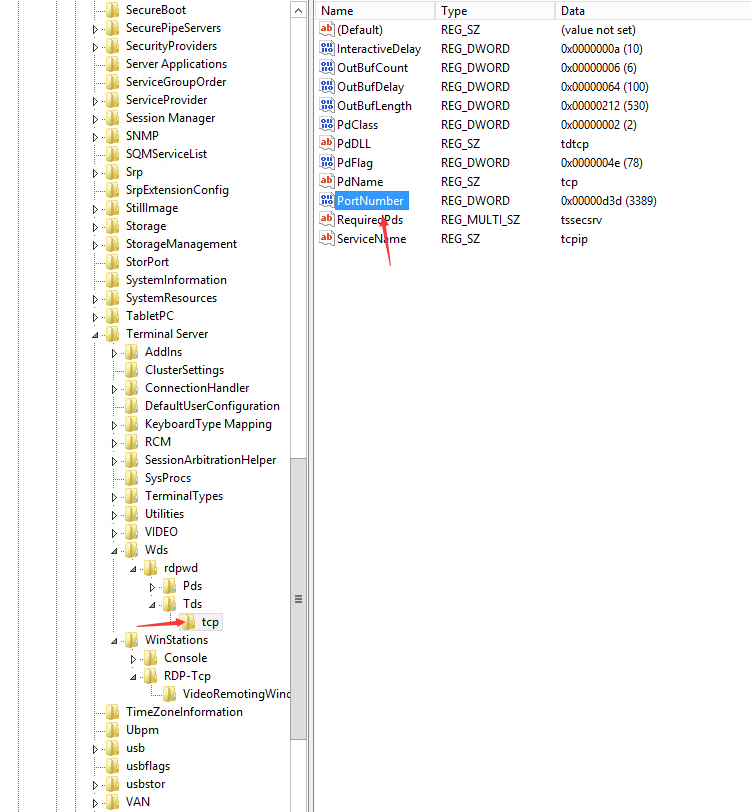751x812 pixels.
Task: Click the ServiceName string value icon
Action: pos(326,239)
